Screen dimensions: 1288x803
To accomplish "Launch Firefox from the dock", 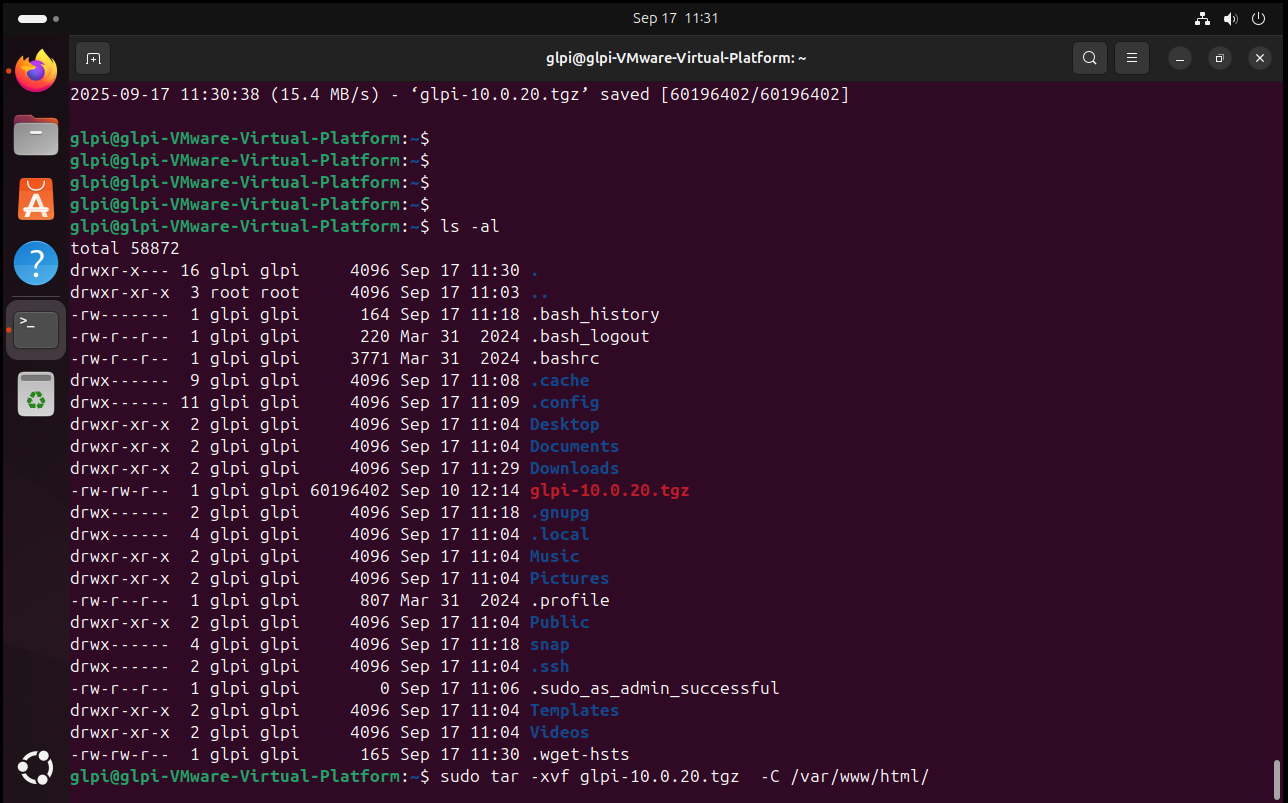I will (x=36, y=71).
